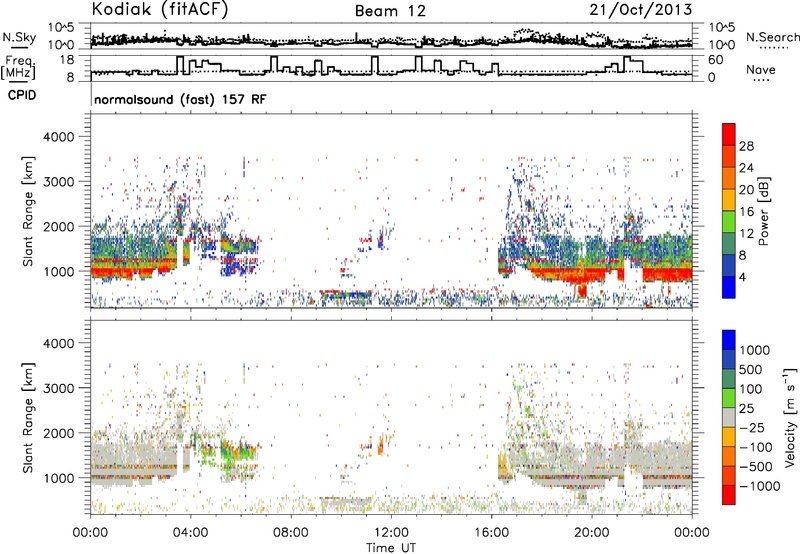Viewport: 800px width, 554px height.
Task: Click the red top segment of power colorbar
Action: [729, 134]
